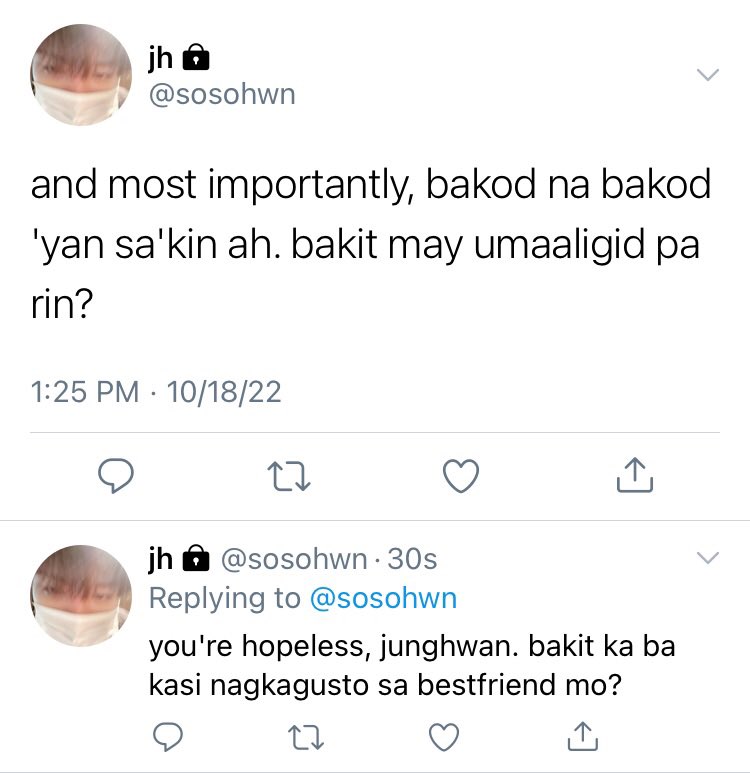Screen dimensions: 750x773
Task: Like the reply tweet about bestfriend
Action: tap(444, 737)
